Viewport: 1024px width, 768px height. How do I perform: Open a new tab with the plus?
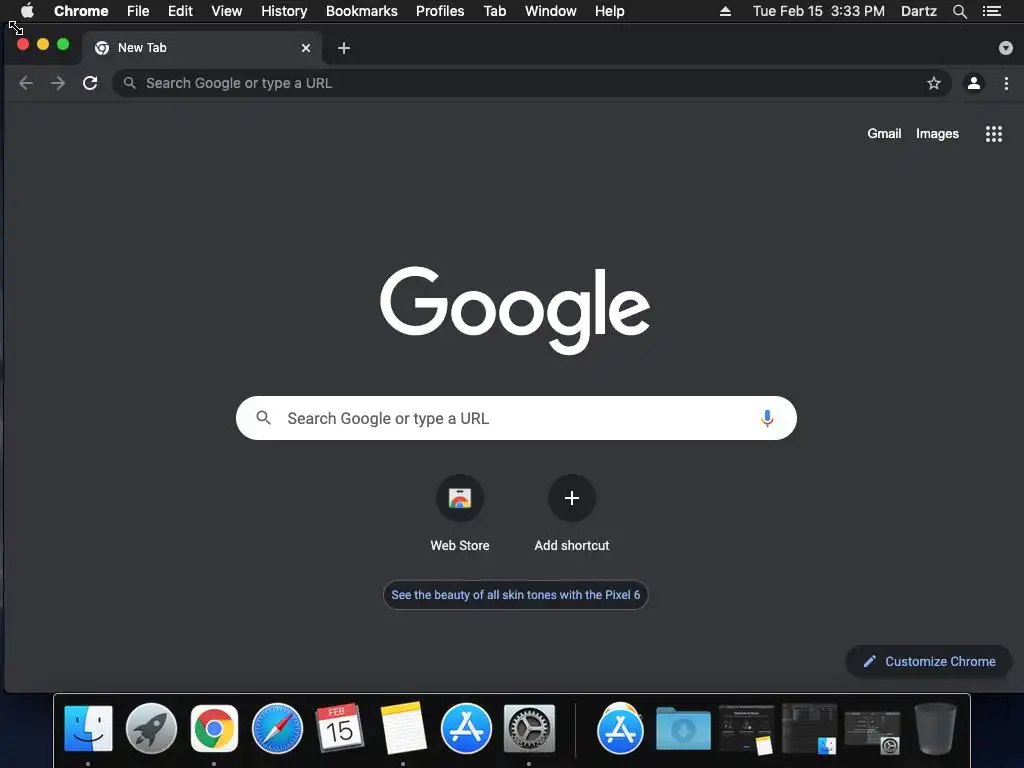point(344,48)
